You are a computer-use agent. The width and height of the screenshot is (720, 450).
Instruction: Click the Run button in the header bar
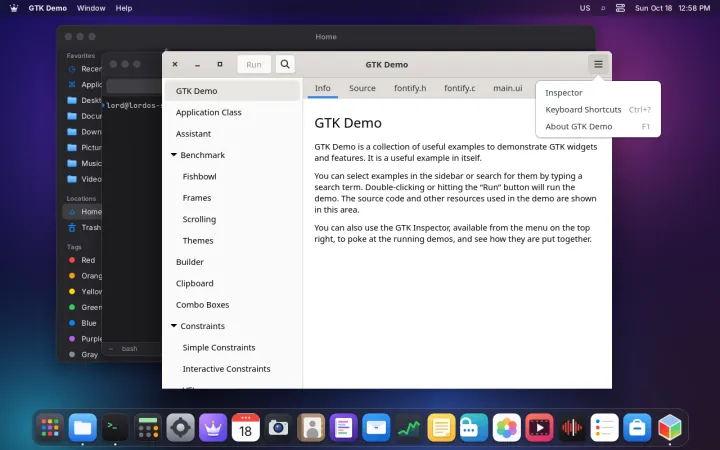coord(254,64)
